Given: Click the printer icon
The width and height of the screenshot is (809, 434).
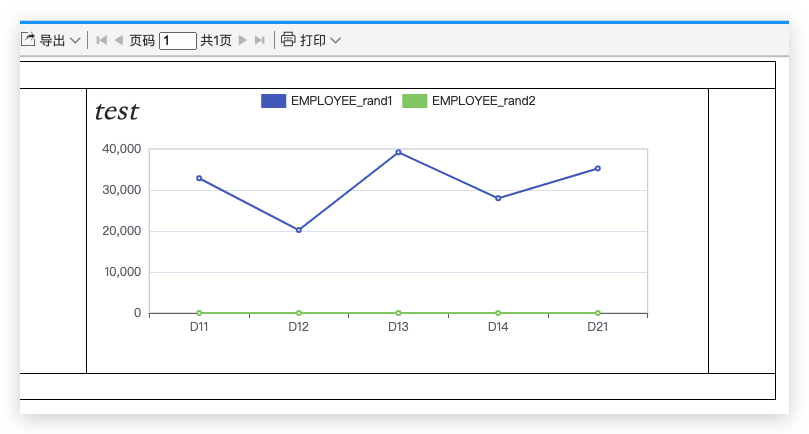Looking at the screenshot, I should tap(288, 39).
